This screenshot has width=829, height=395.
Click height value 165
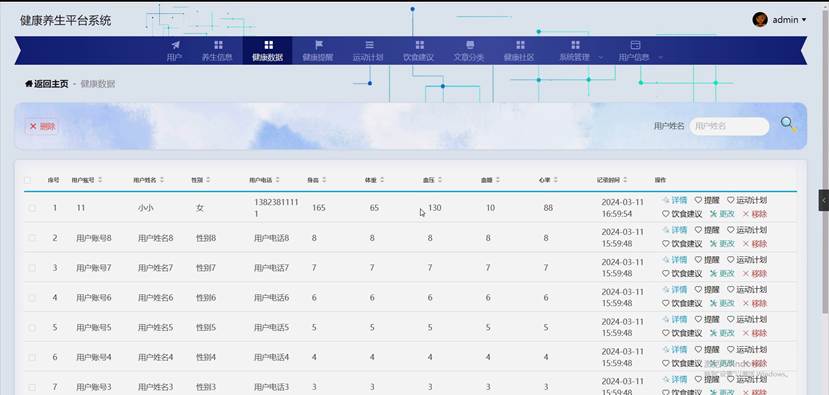coord(318,208)
